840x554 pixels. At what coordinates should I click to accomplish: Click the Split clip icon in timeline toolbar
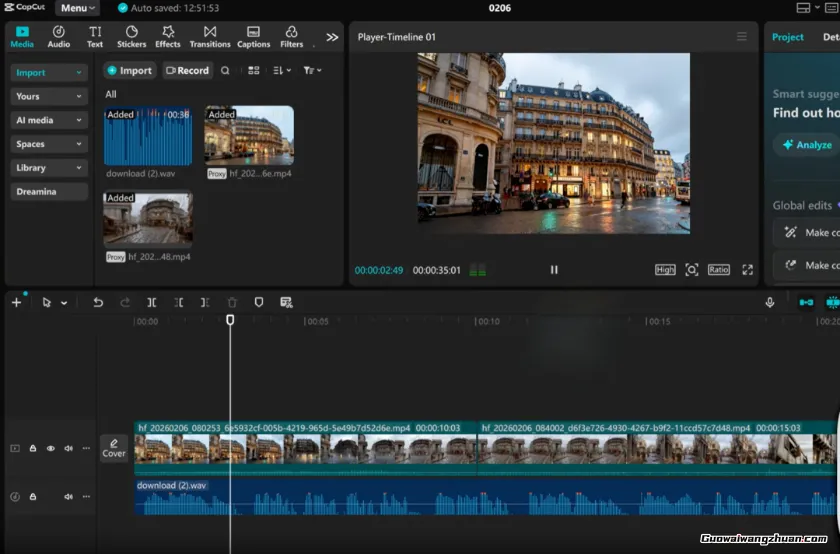tap(152, 302)
